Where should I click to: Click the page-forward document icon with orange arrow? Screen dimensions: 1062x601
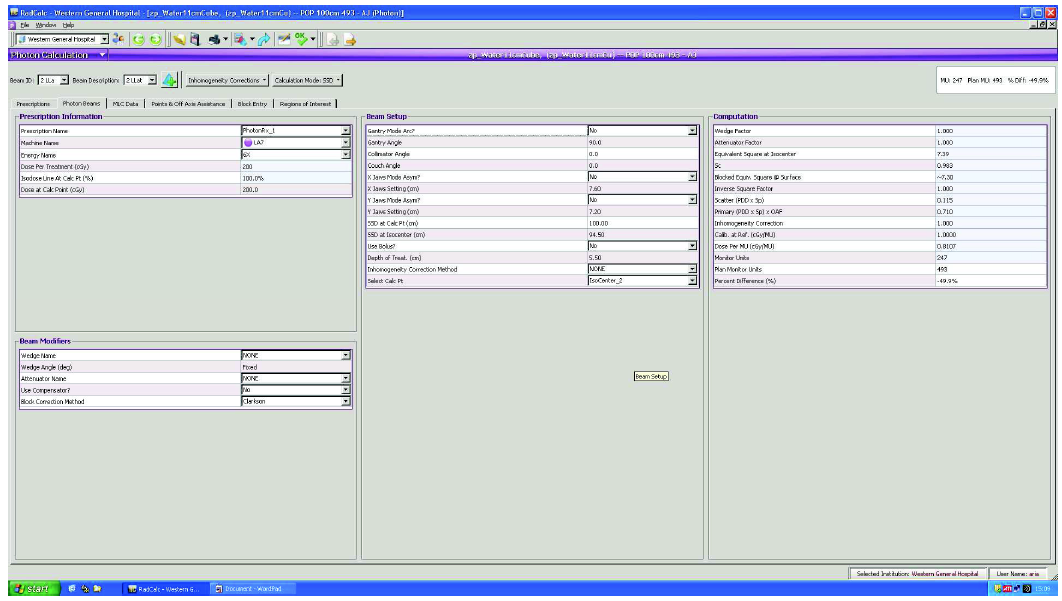pos(349,39)
